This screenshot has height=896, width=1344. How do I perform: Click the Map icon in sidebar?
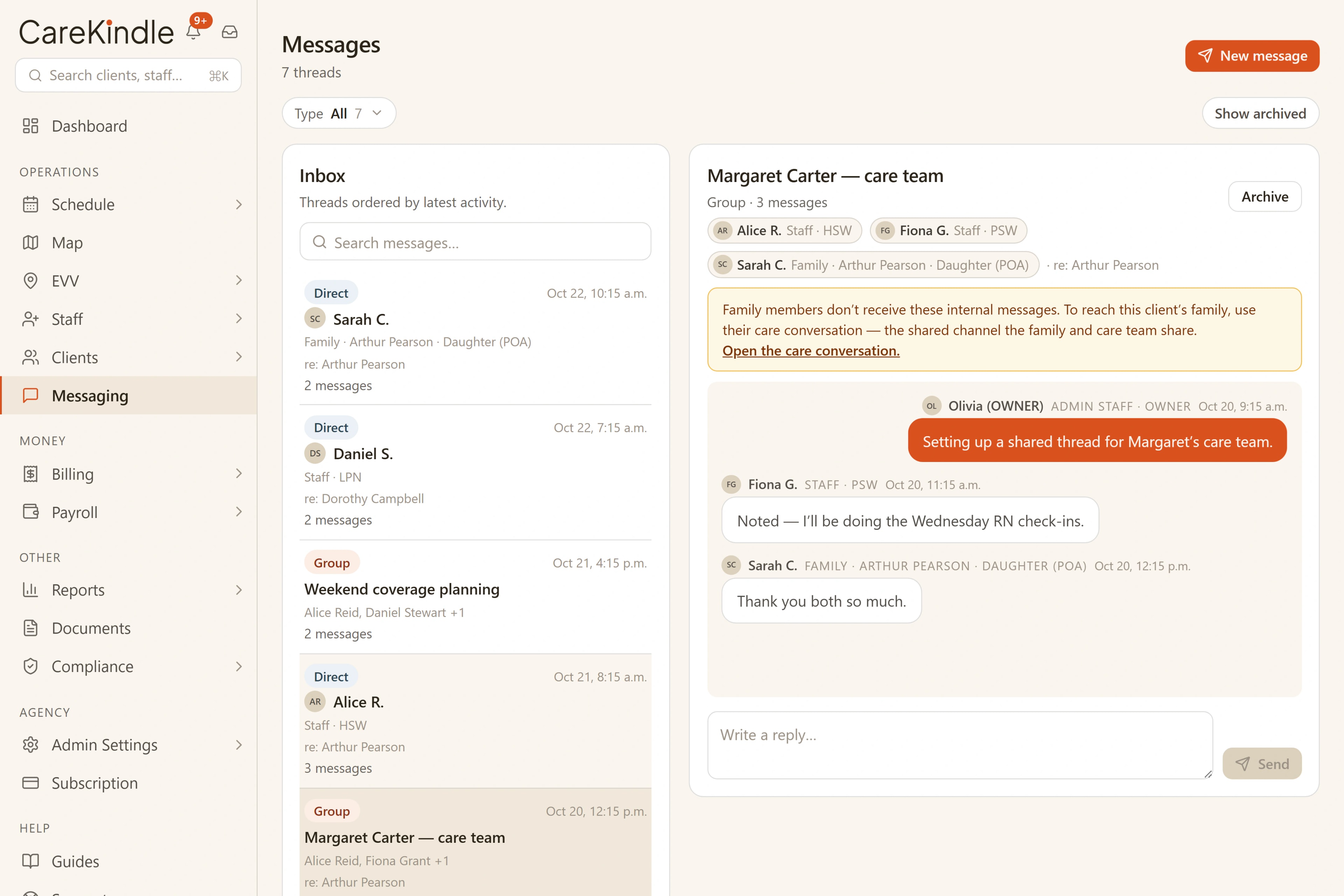click(x=30, y=243)
